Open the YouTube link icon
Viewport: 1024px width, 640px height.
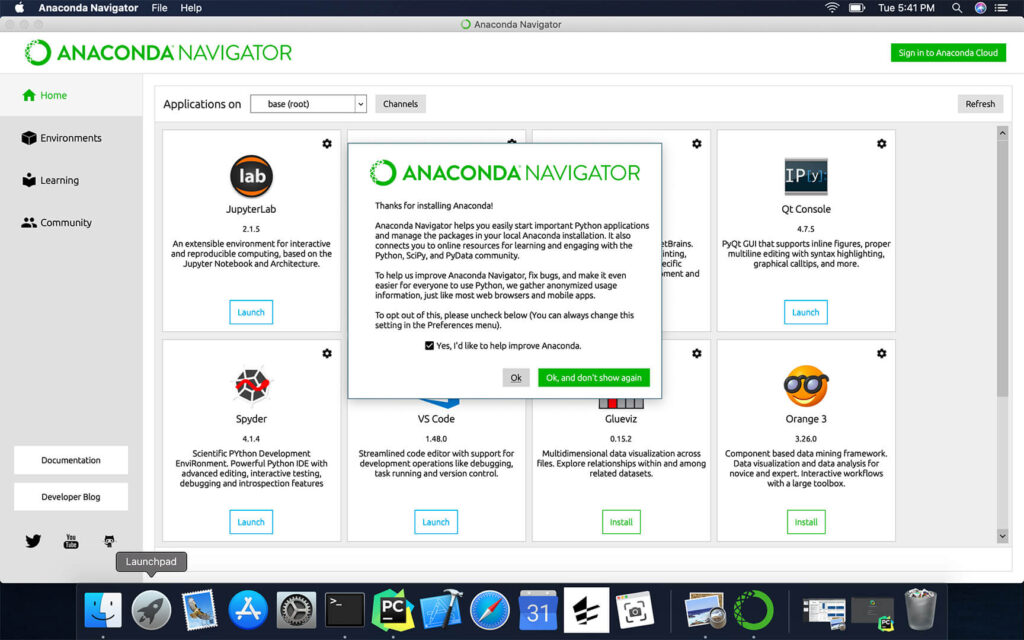pos(71,541)
